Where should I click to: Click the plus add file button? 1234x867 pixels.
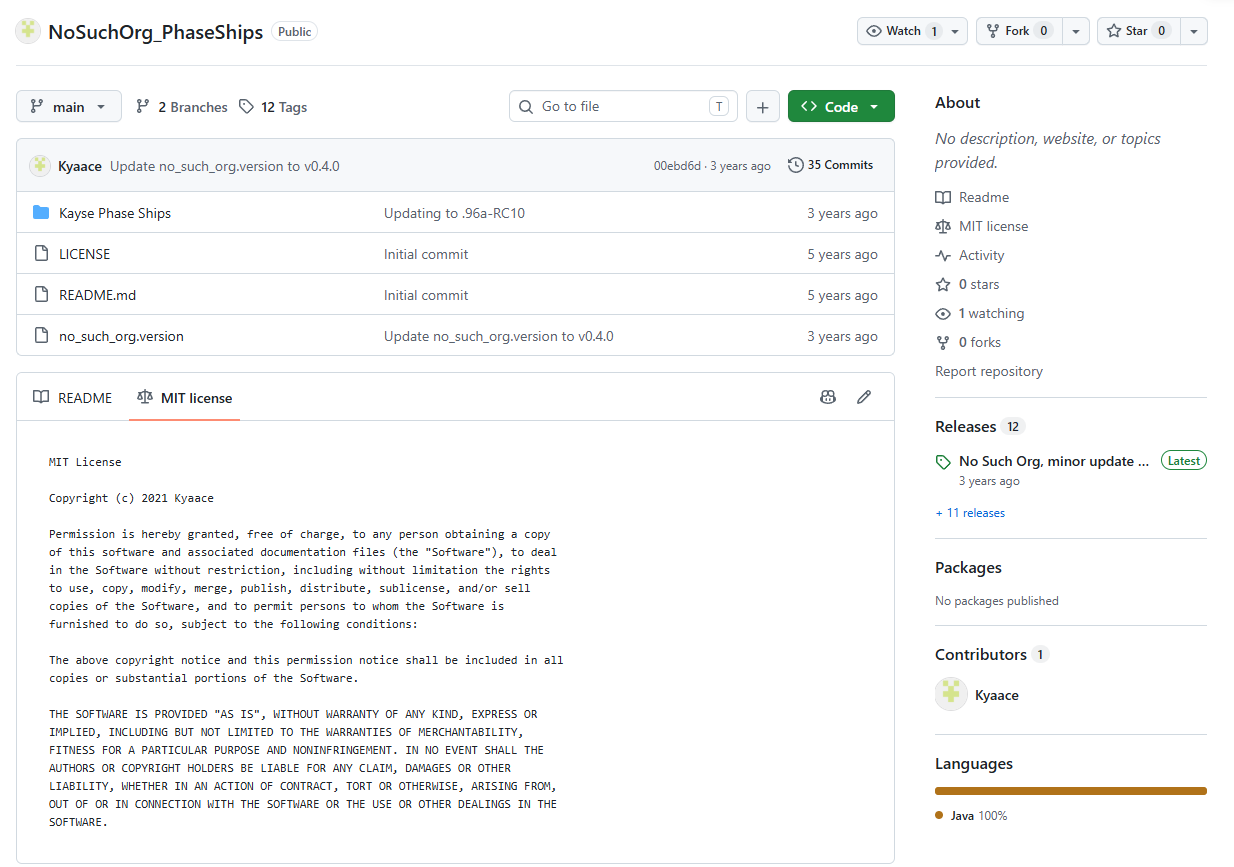[763, 107]
